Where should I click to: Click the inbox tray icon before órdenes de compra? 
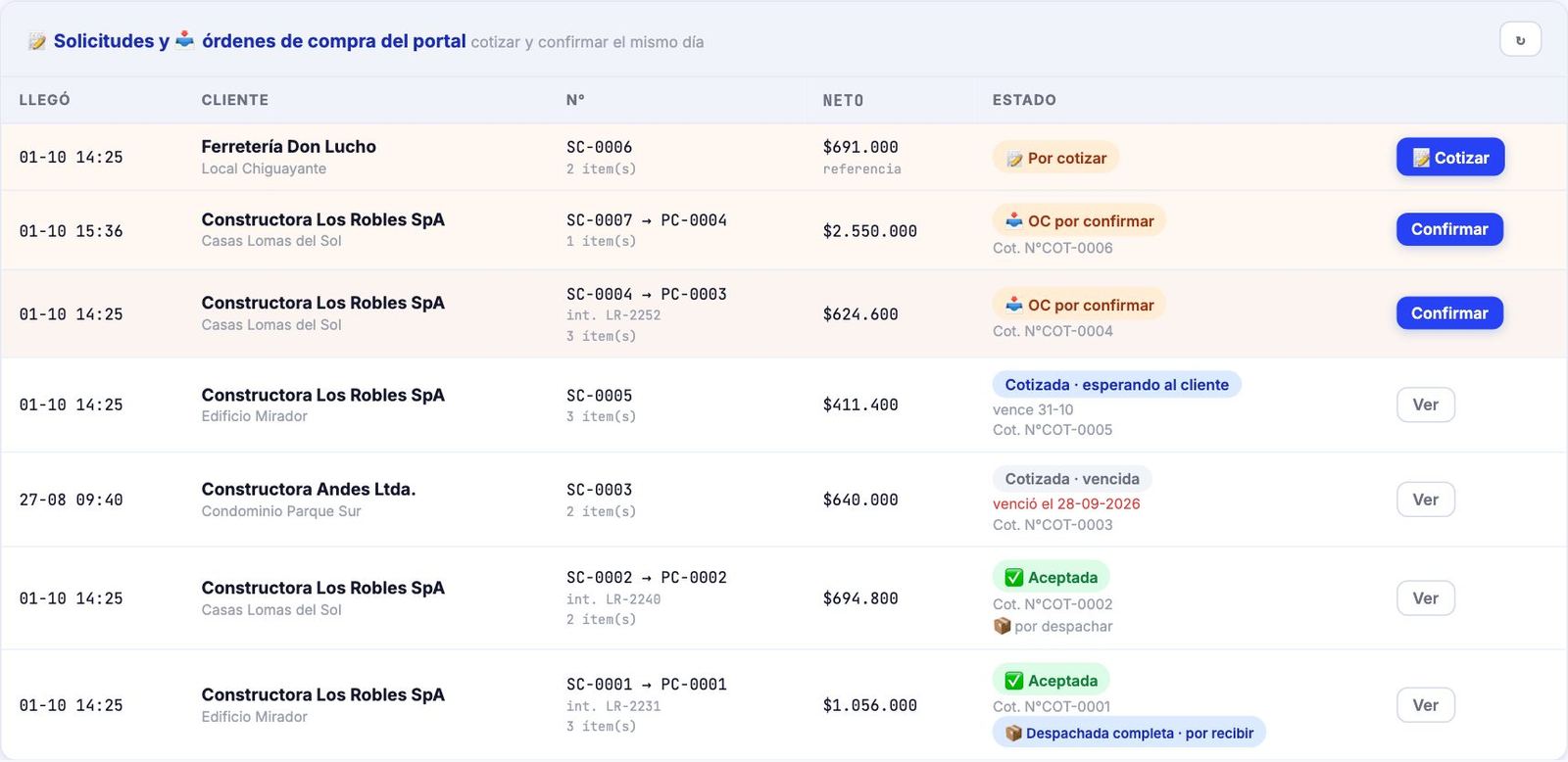(x=184, y=40)
